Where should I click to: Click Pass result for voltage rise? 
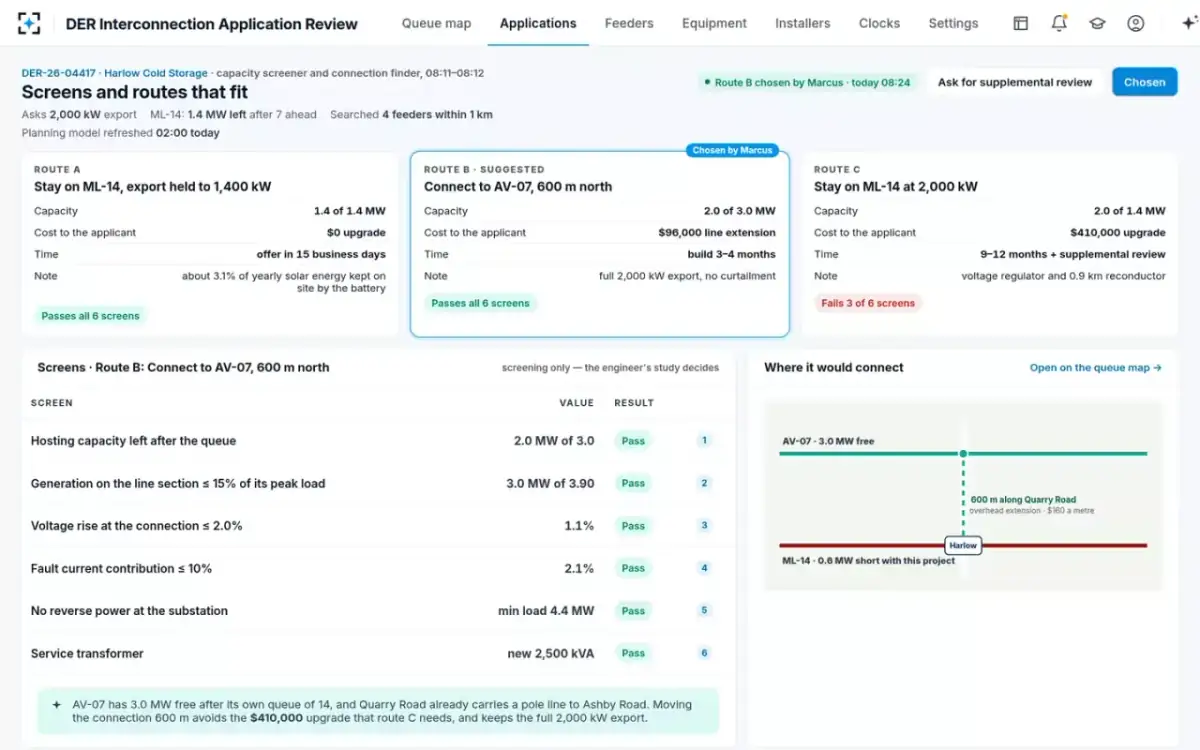tap(633, 526)
